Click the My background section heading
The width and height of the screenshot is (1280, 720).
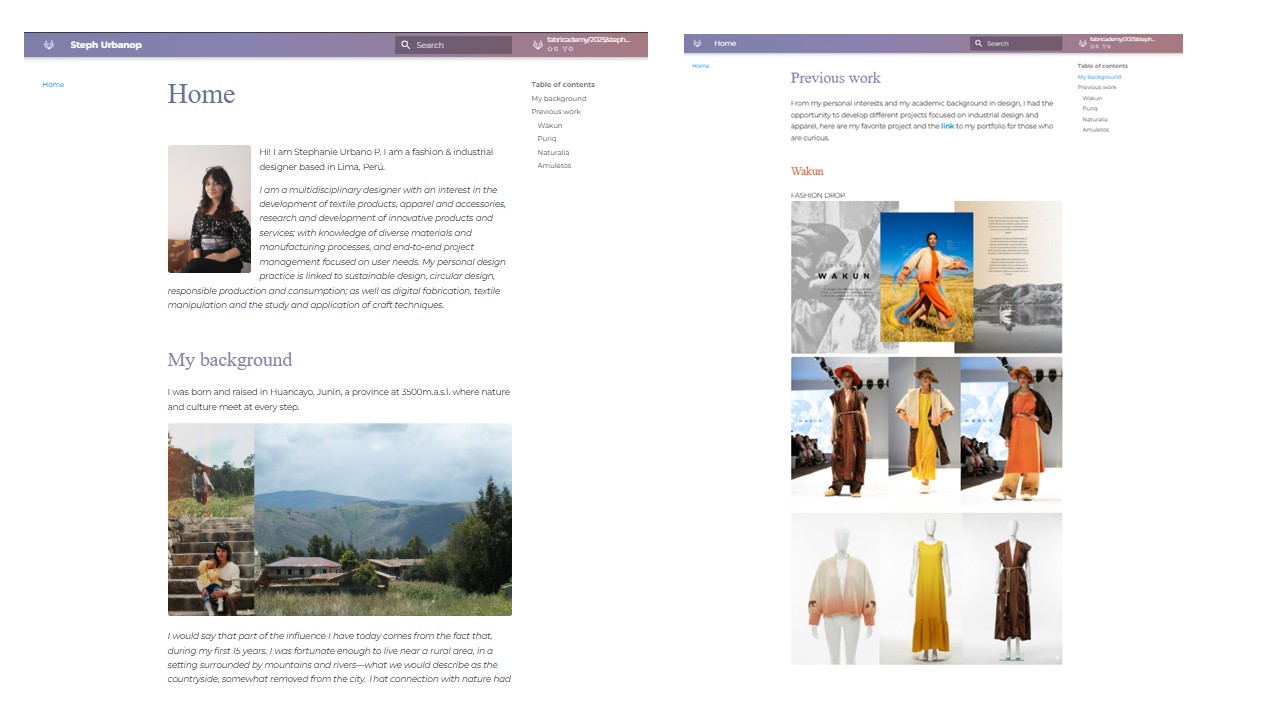point(230,360)
